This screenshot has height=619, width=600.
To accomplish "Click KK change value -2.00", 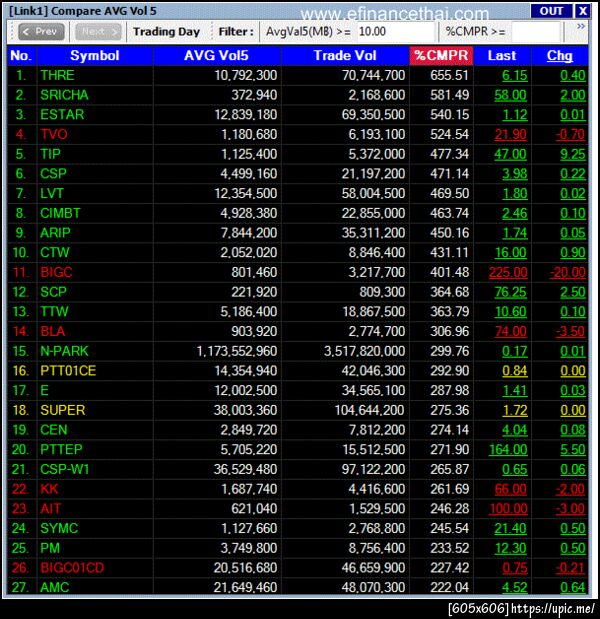I will click(x=570, y=489).
